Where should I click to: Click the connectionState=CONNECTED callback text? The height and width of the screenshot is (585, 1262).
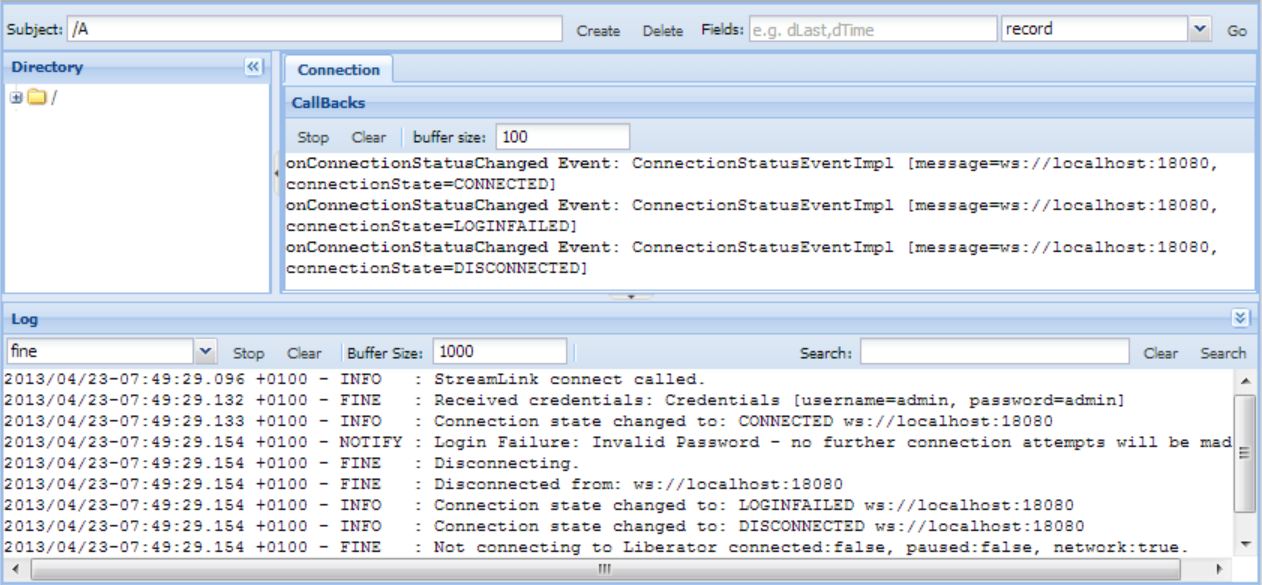(419, 185)
